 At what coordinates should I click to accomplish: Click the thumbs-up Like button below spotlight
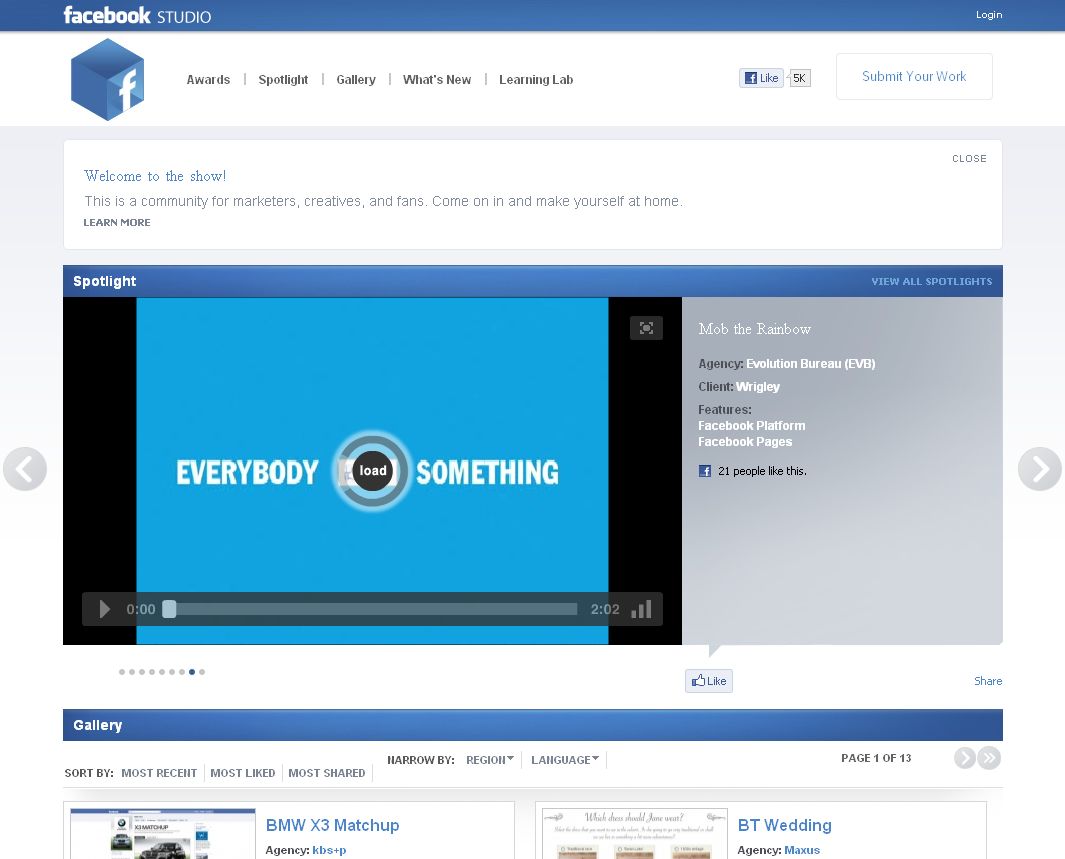[x=708, y=681]
